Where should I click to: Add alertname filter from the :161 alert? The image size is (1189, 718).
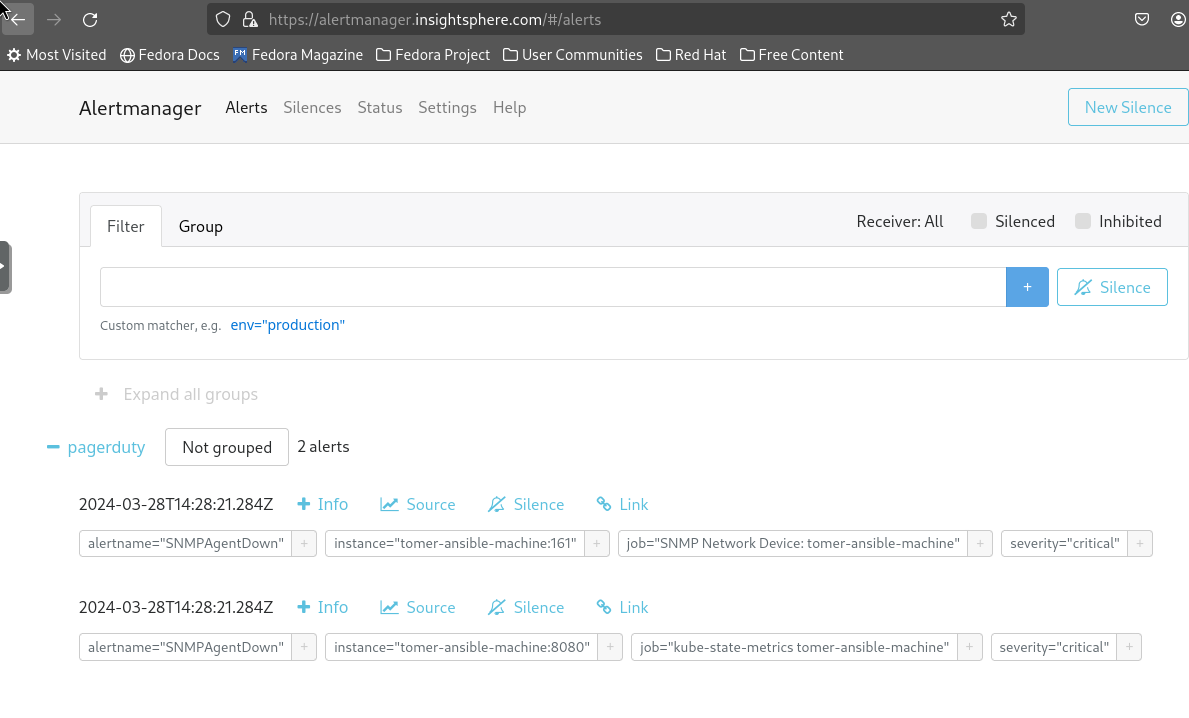[304, 544]
